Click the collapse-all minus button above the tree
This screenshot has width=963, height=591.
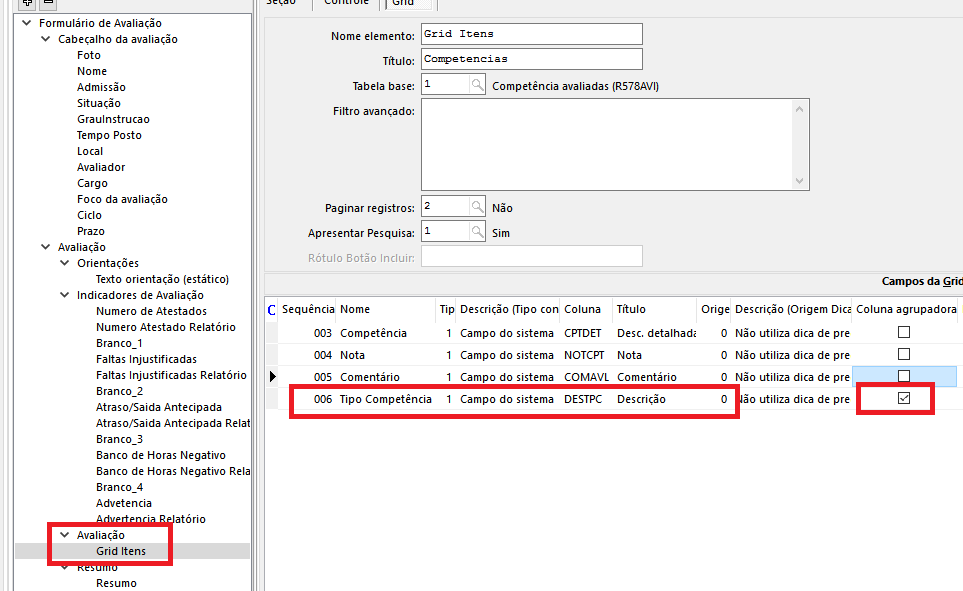[x=47, y=3]
